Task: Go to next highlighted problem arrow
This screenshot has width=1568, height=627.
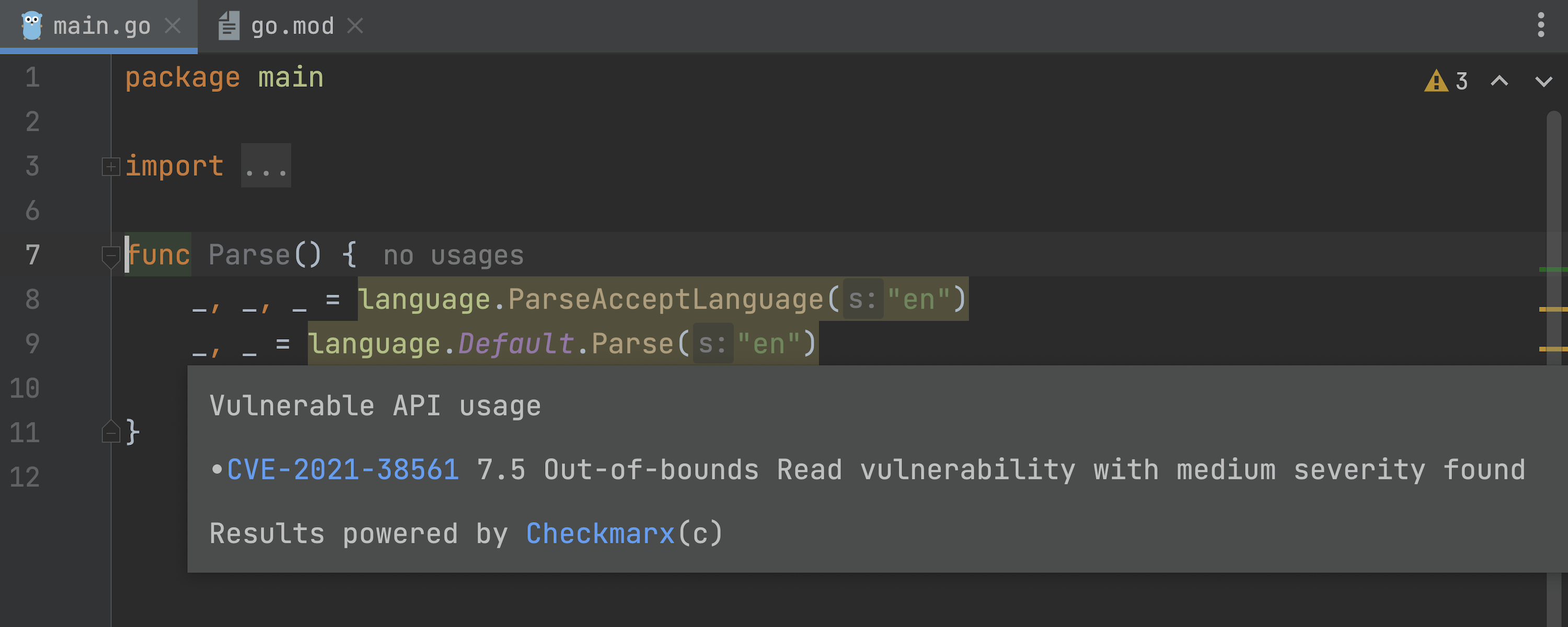Action: [x=1543, y=81]
